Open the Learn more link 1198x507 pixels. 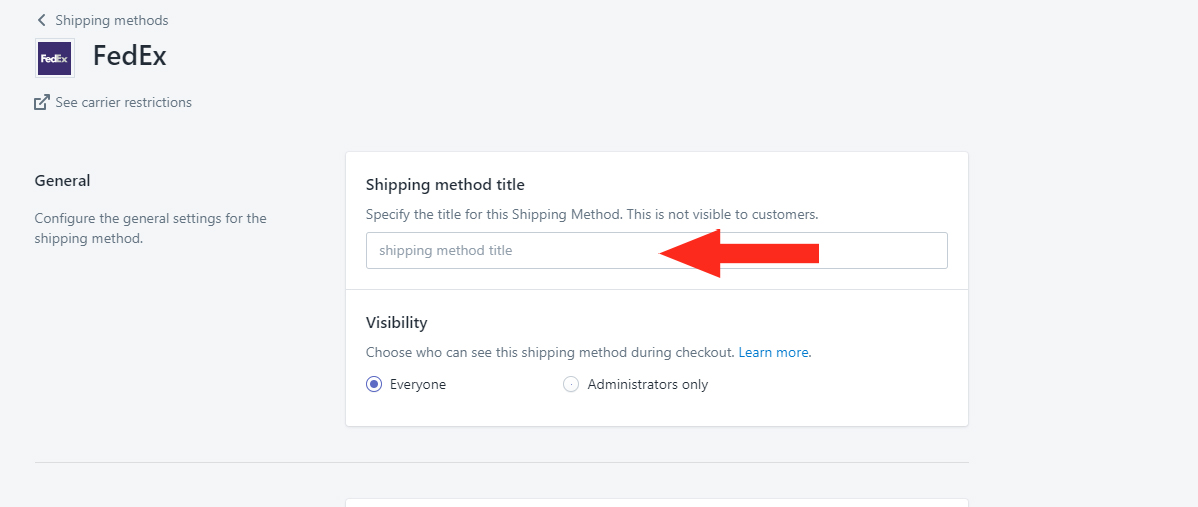tap(773, 353)
